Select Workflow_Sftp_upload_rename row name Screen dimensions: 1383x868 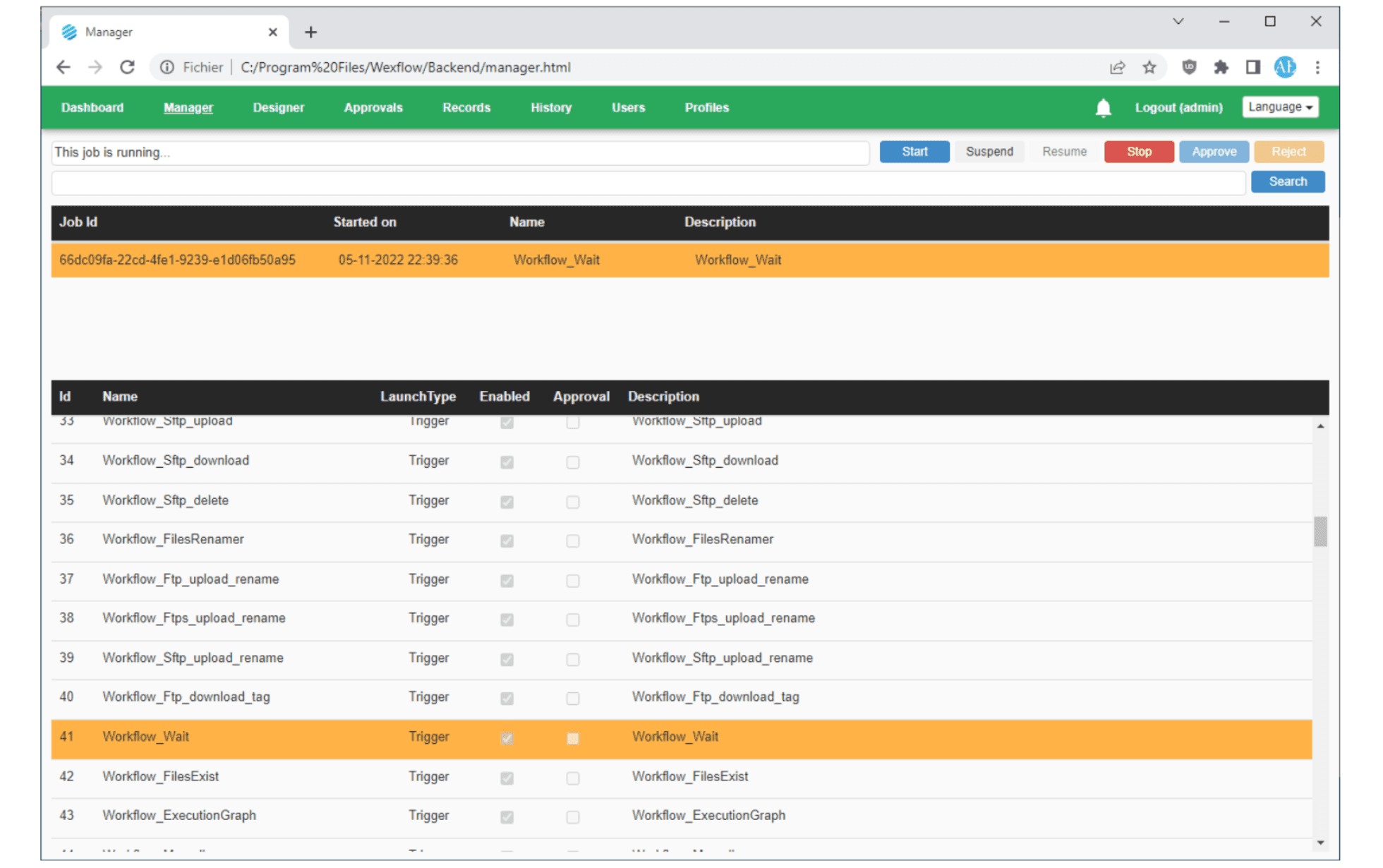point(193,658)
